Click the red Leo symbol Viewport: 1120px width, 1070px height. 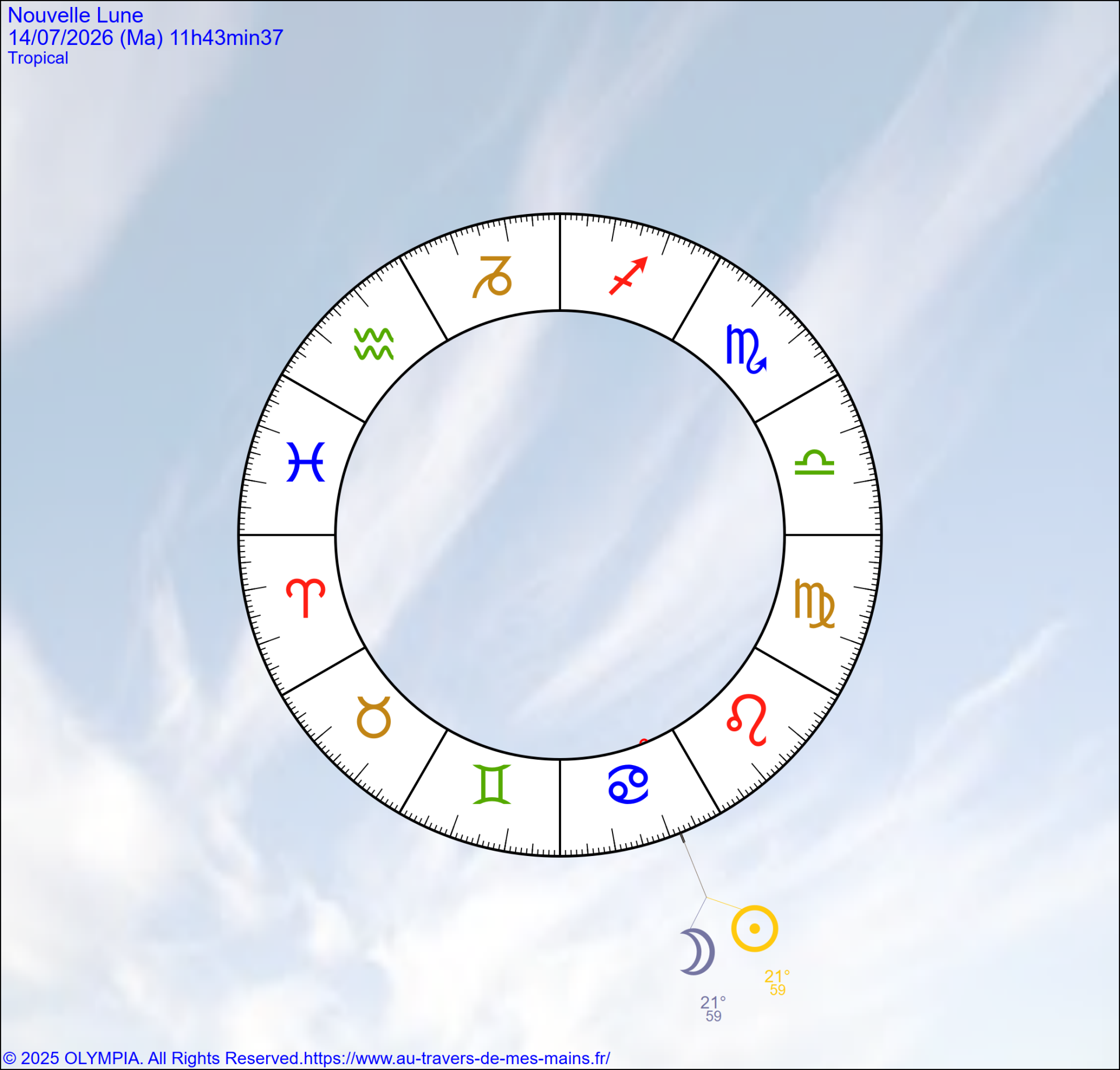[747, 720]
